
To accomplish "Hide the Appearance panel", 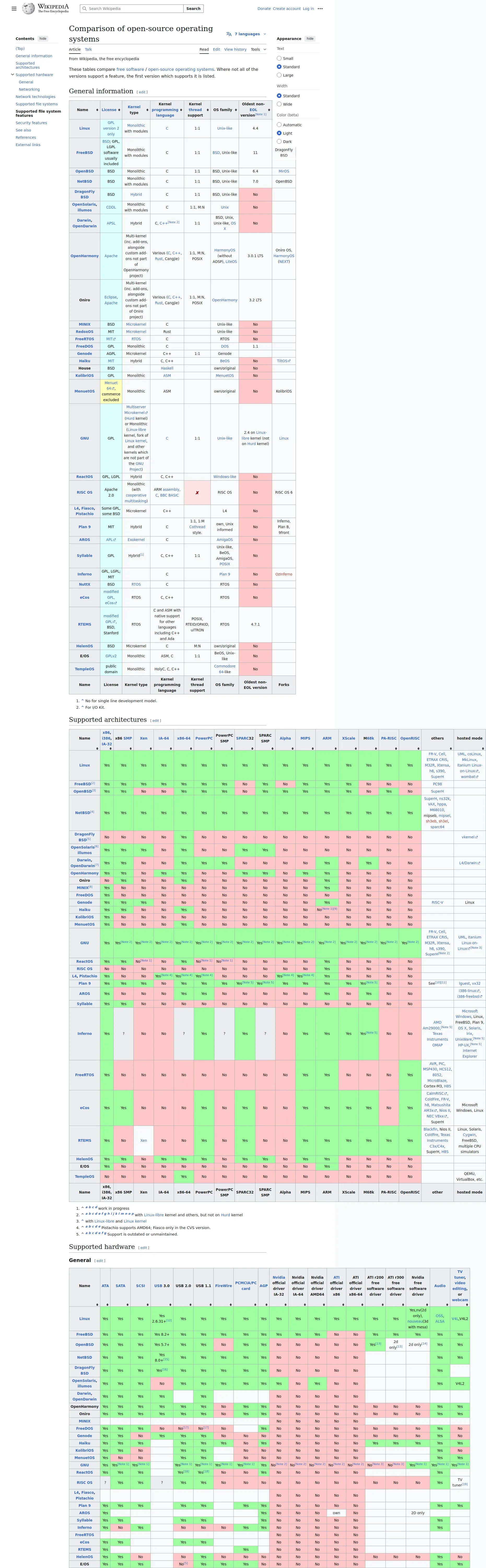I will coord(310,38).
